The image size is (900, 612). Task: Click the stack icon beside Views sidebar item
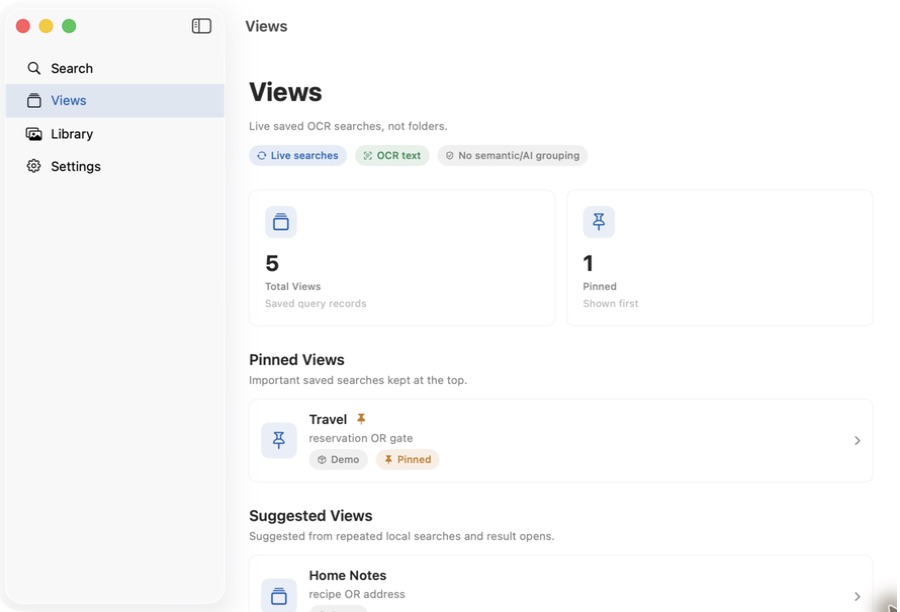pyautogui.click(x=34, y=100)
